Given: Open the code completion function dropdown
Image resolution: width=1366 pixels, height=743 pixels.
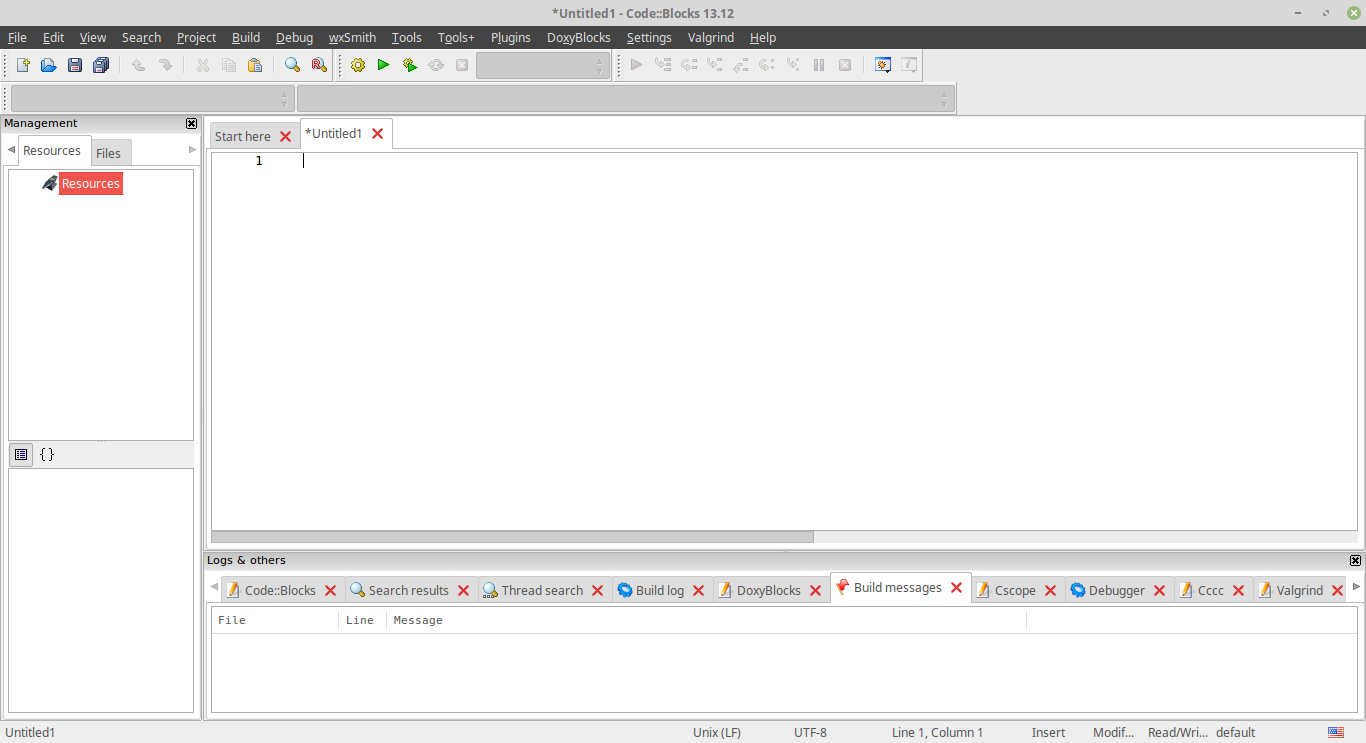Looking at the screenshot, I should point(625,99).
